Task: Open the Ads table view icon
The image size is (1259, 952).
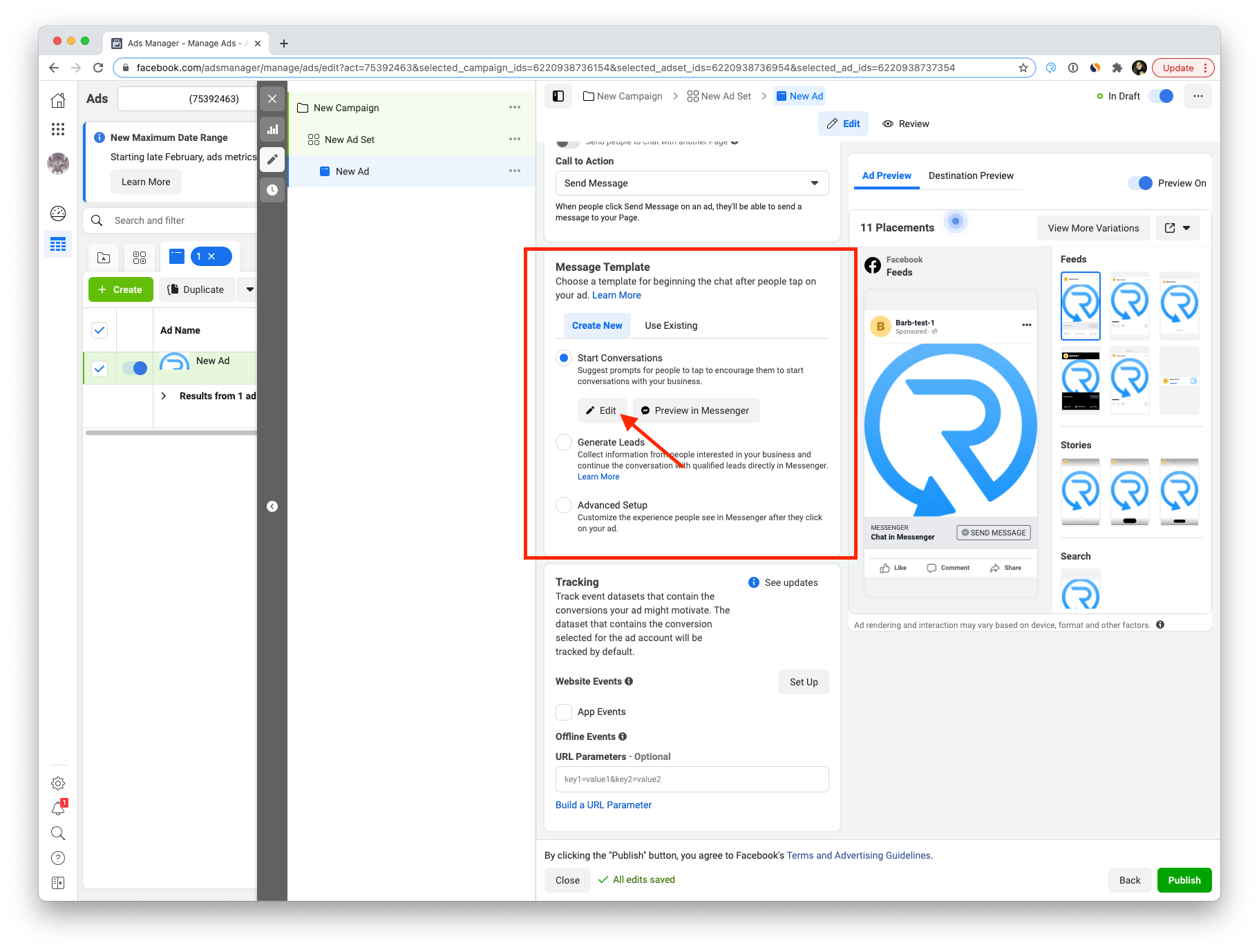Action: click(x=58, y=244)
